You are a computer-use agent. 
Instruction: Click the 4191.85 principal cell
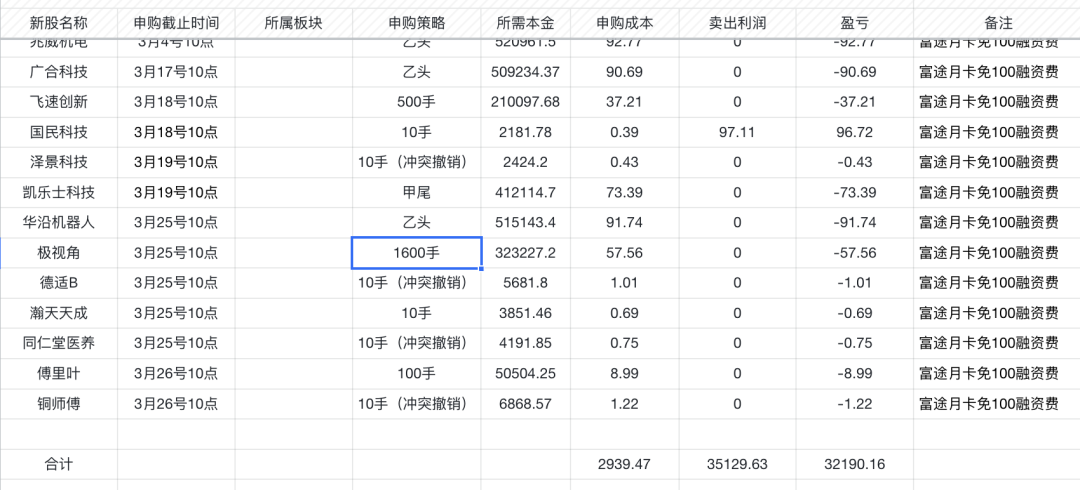pyautogui.click(x=526, y=343)
